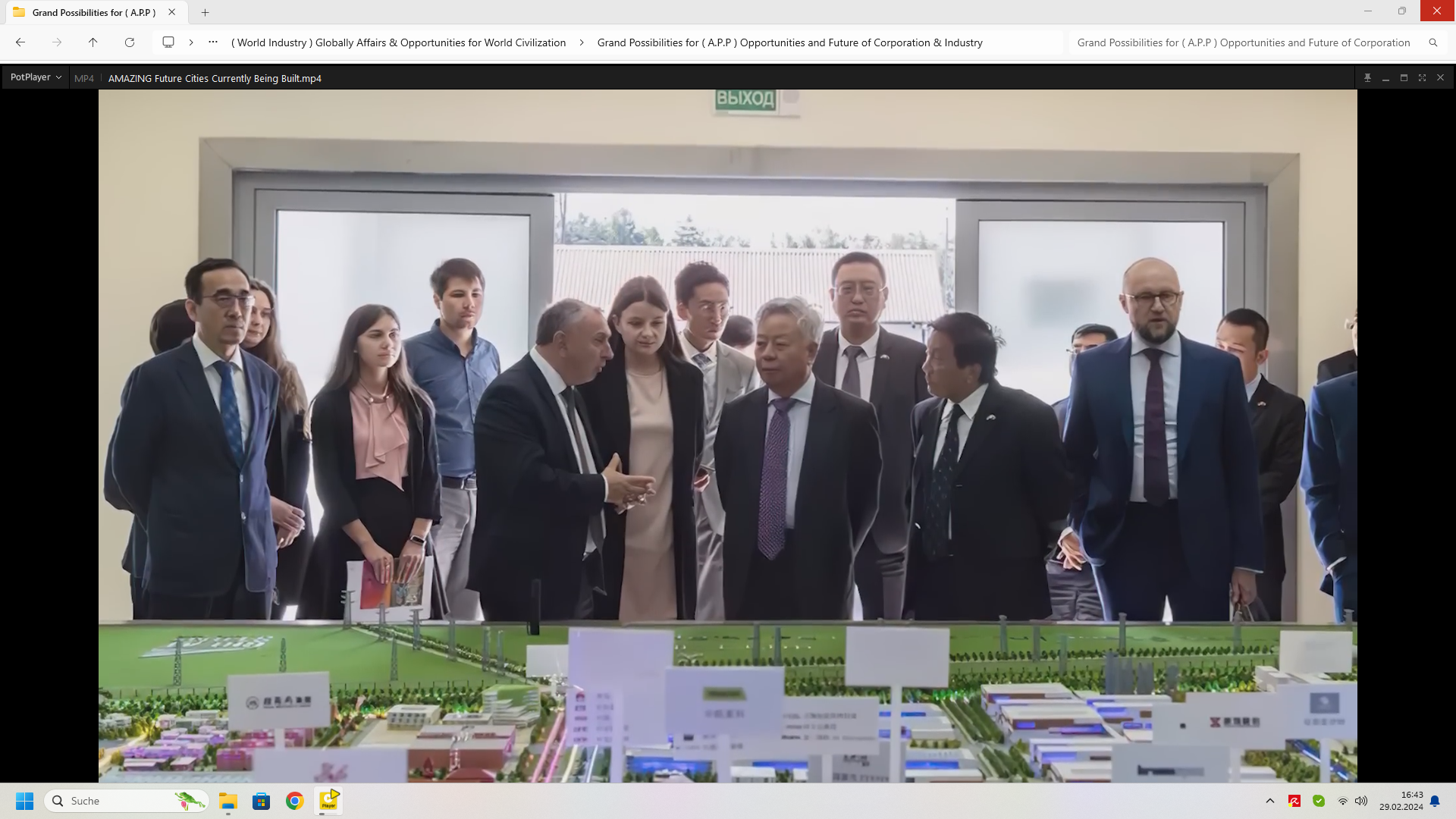Screen dimensions: 1456x819
Task: Click the This PC monitor icon in address bar
Action: 168,42
